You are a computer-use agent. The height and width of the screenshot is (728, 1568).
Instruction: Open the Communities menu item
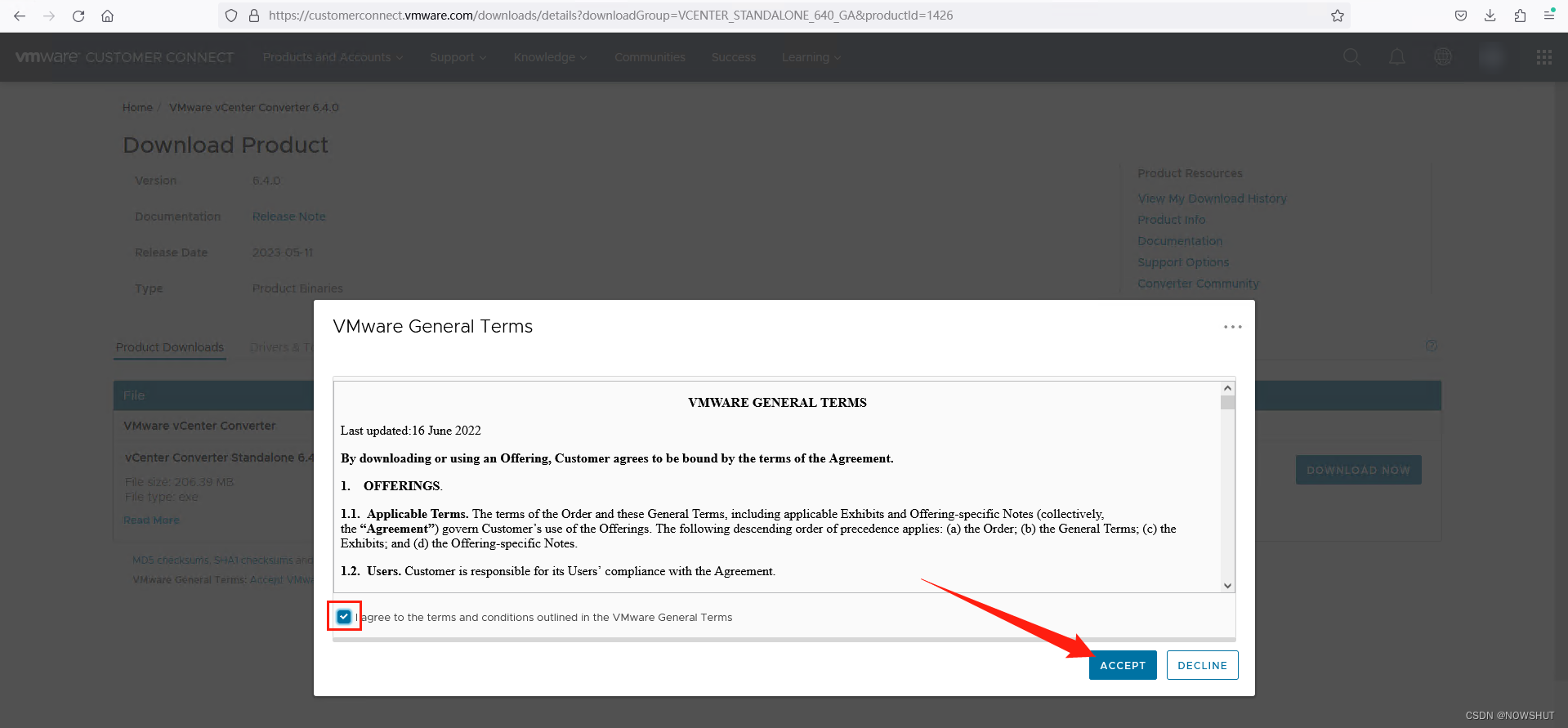pos(650,57)
